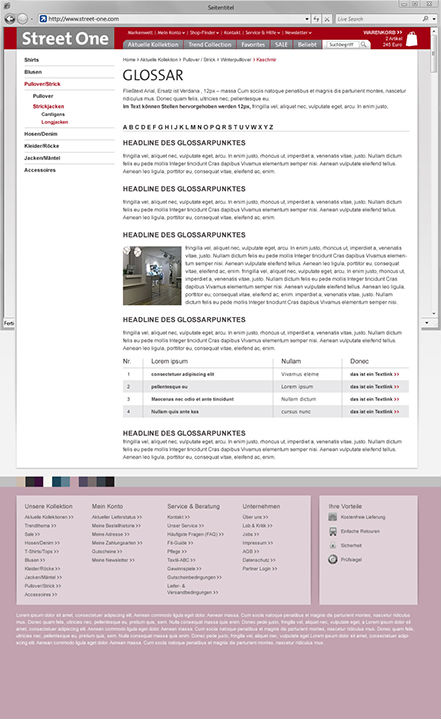Switch to the Favorites tab
Screen dimensions: 441x719
point(253,44)
